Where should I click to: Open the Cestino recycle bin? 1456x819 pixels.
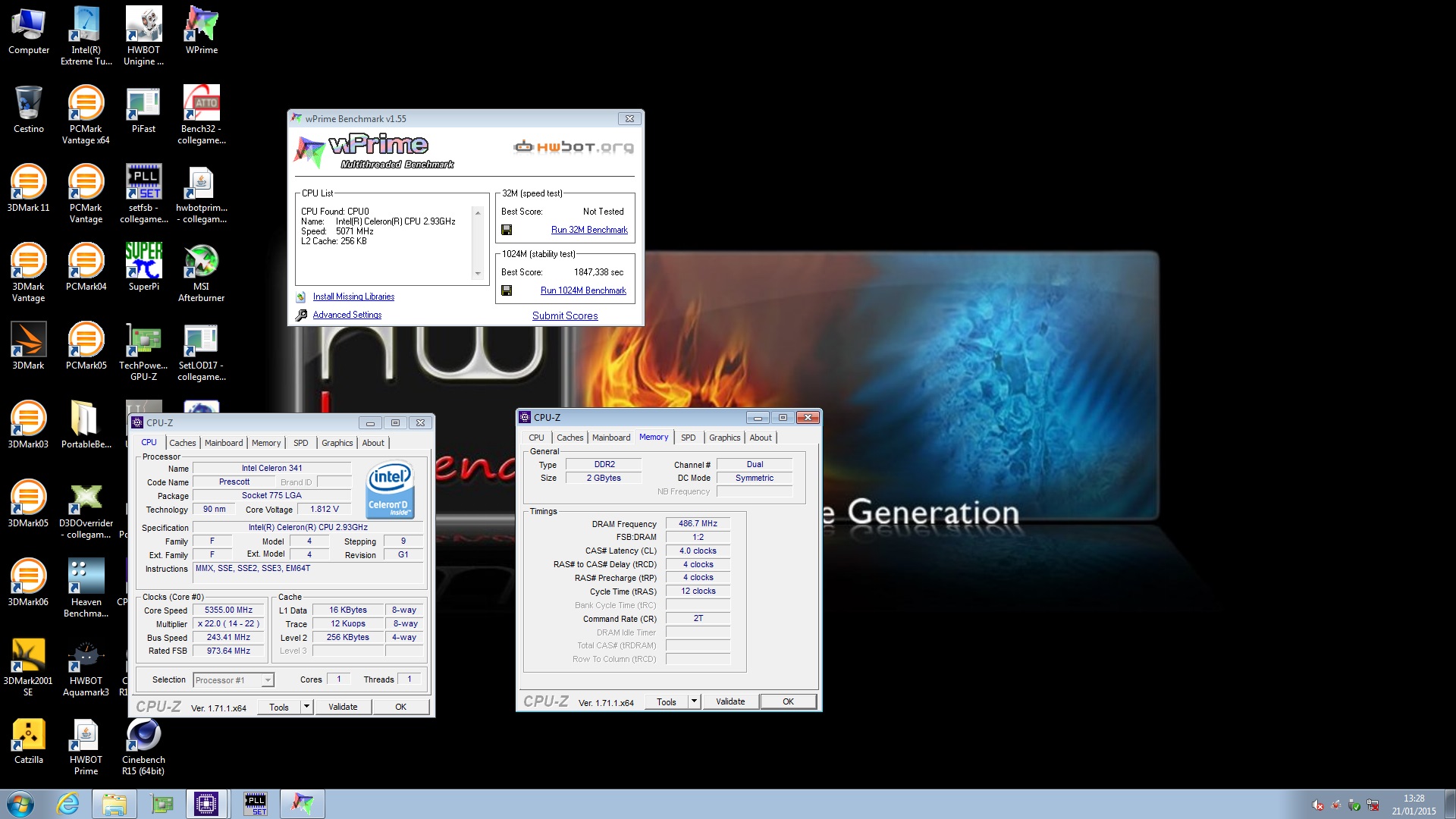(x=29, y=109)
